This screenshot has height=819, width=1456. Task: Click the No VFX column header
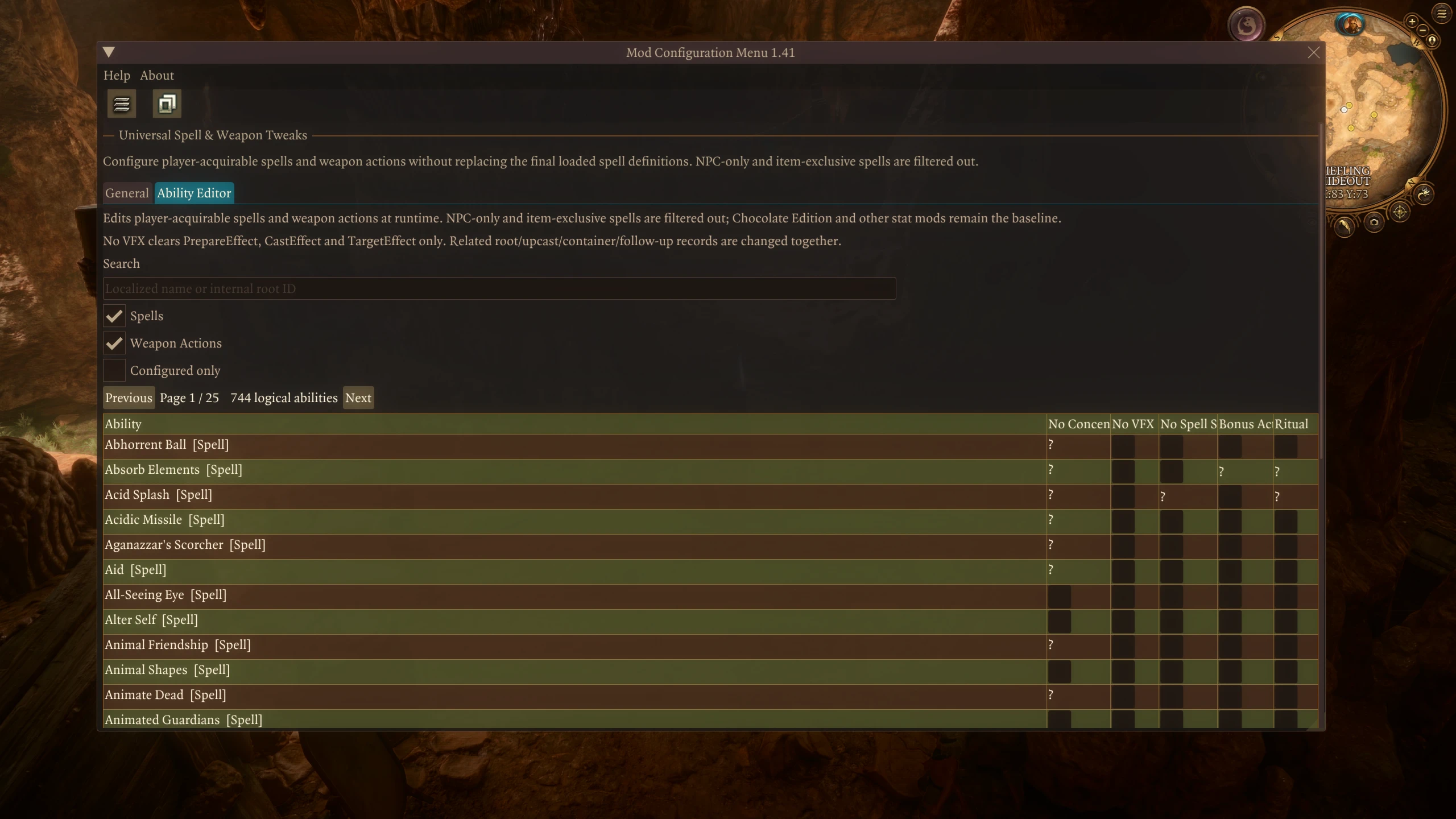[1135, 424]
